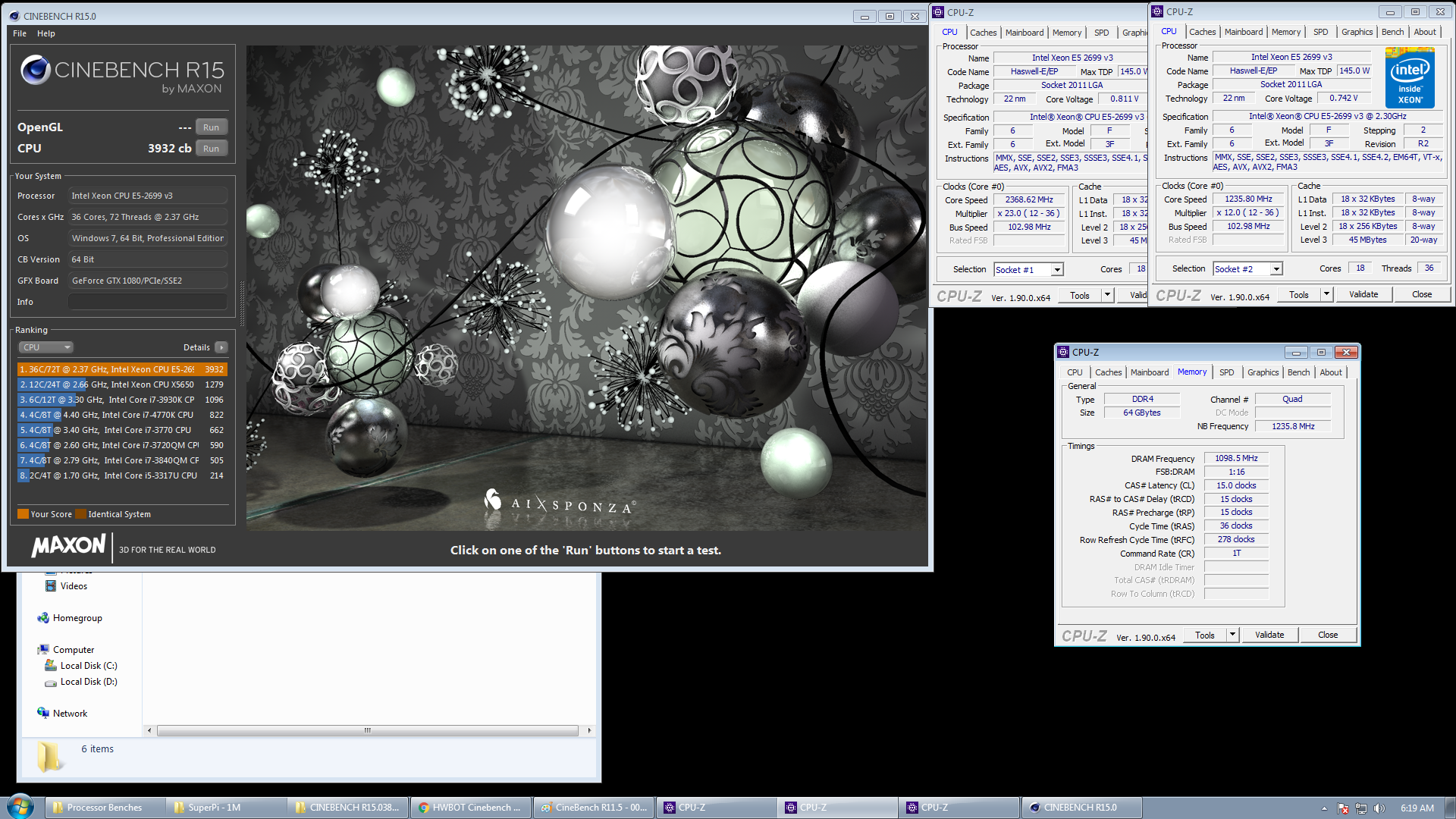Viewport: 1456px width, 819px height.
Task: Open SuperPi - 1M taskbar item
Action: 227,808
